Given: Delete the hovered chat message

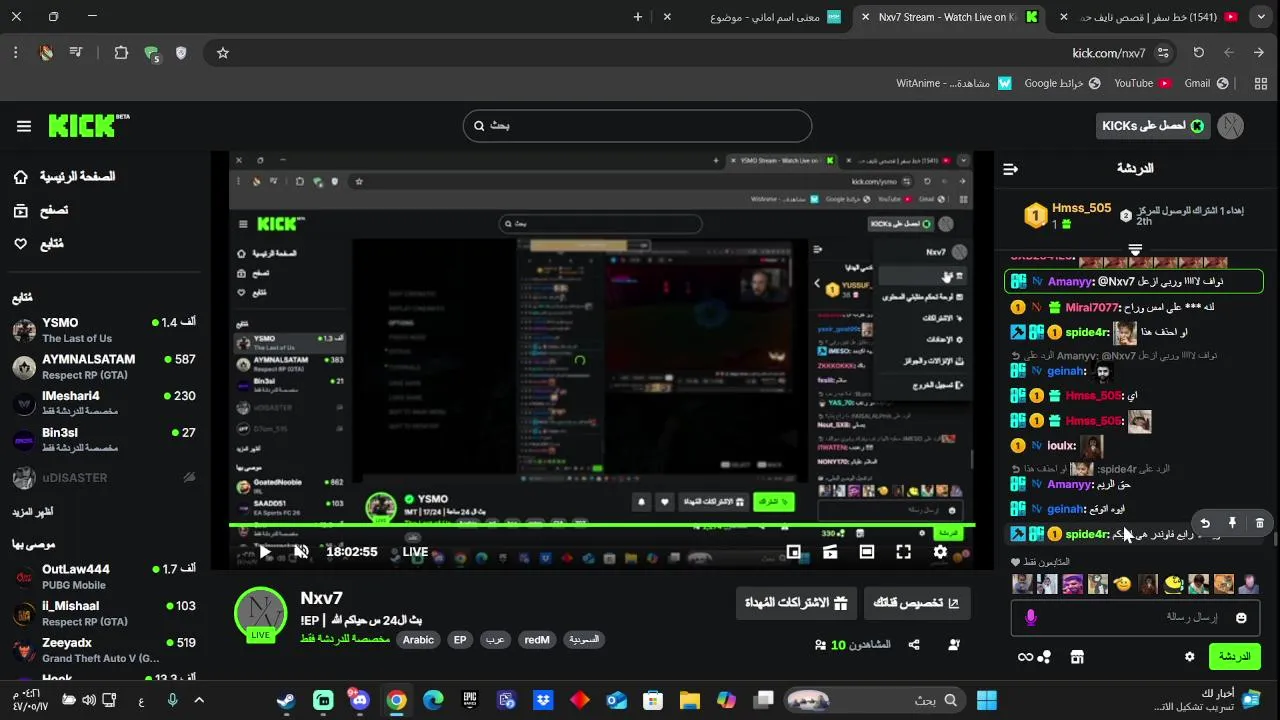Looking at the screenshot, I should (1260, 523).
